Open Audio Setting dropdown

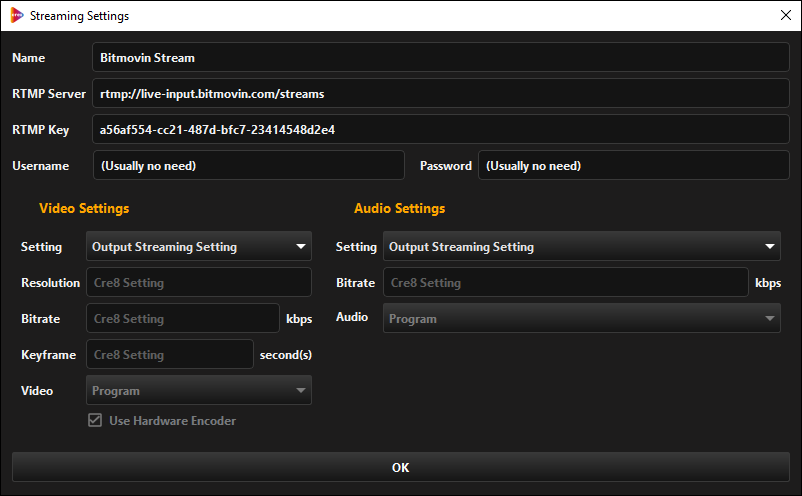point(582,246)
